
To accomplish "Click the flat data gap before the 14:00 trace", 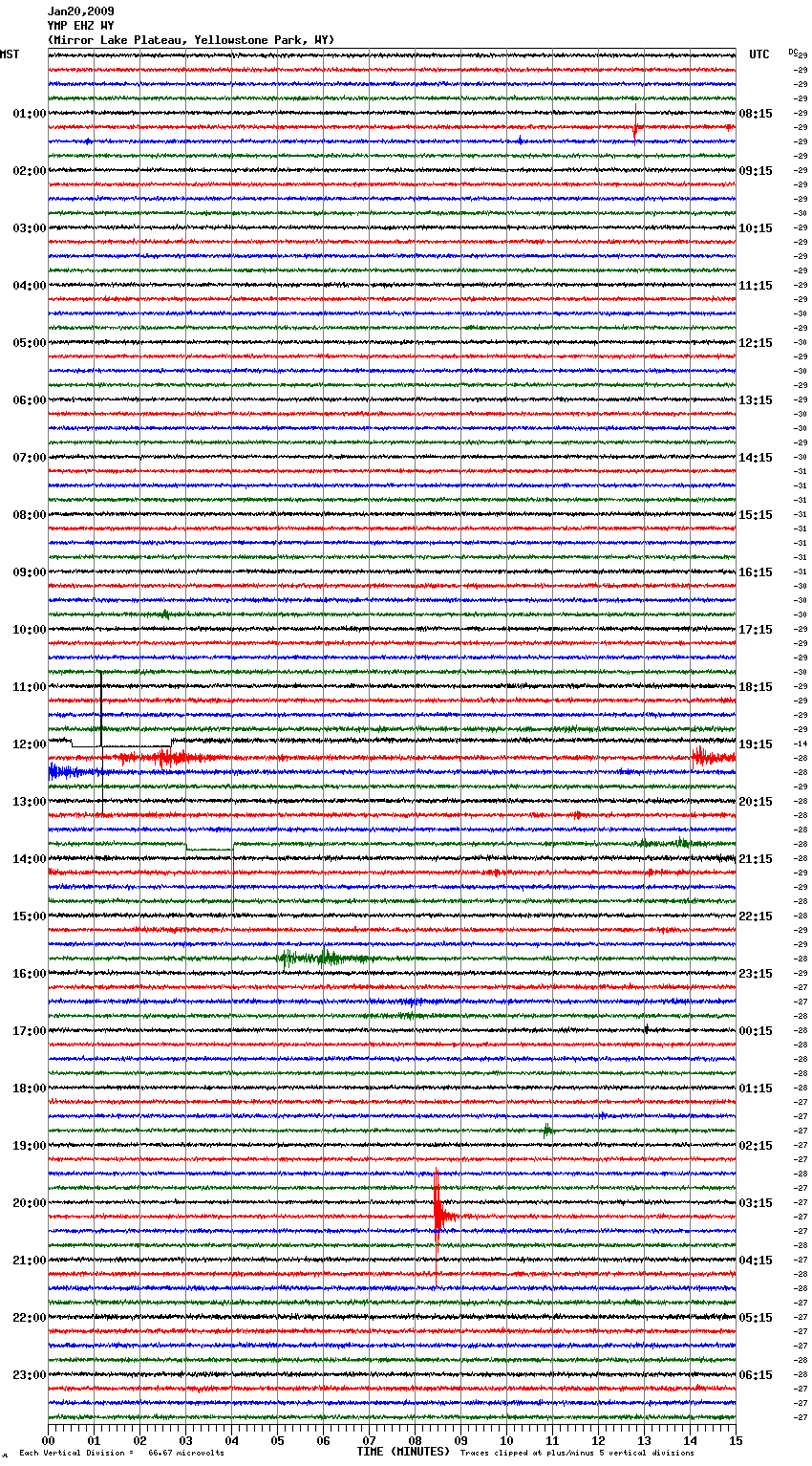I will tap(210, 848).
